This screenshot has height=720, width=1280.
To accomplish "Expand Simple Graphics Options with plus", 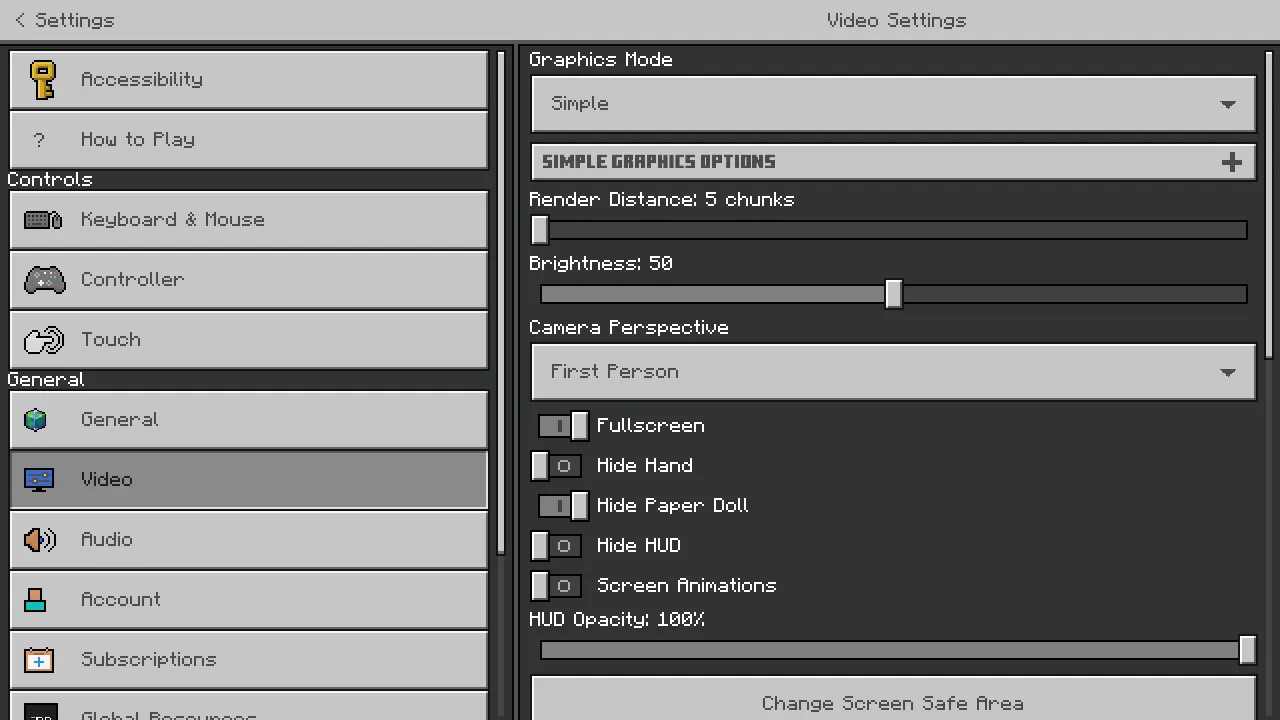I will coord(1231,162).
